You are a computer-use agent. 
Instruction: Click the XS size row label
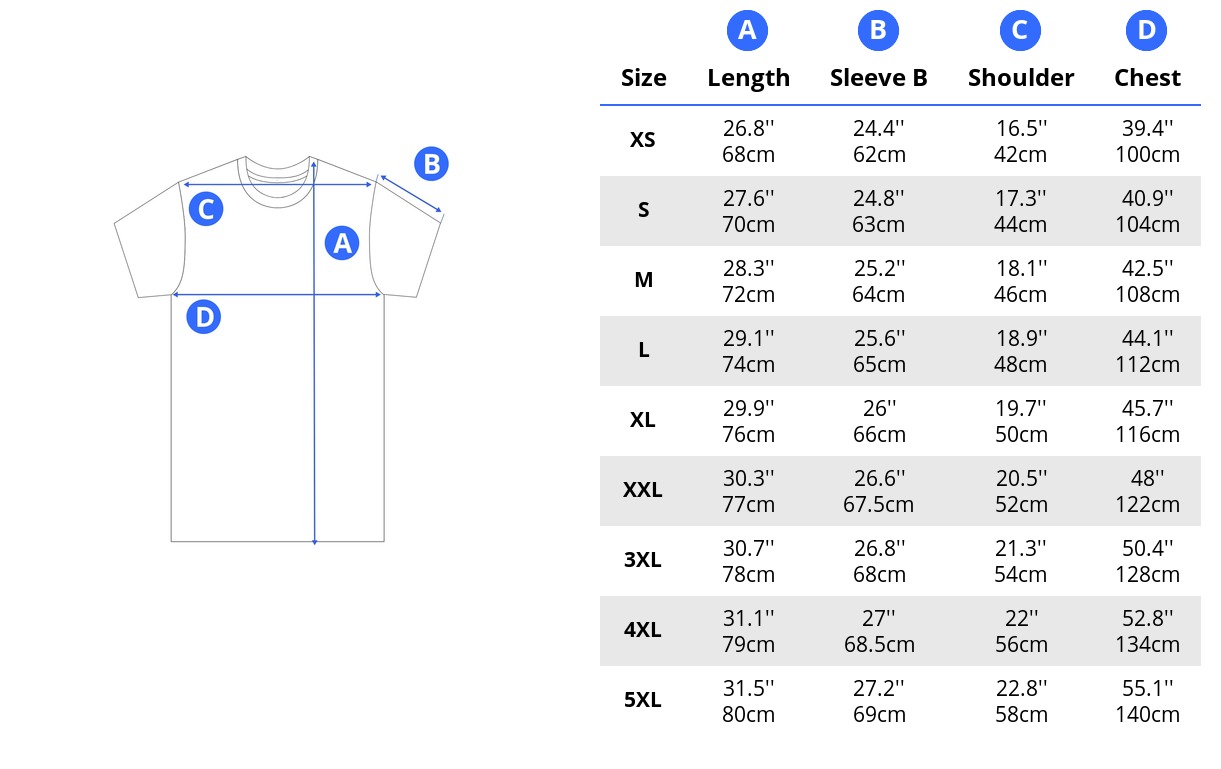pos(643,140)
